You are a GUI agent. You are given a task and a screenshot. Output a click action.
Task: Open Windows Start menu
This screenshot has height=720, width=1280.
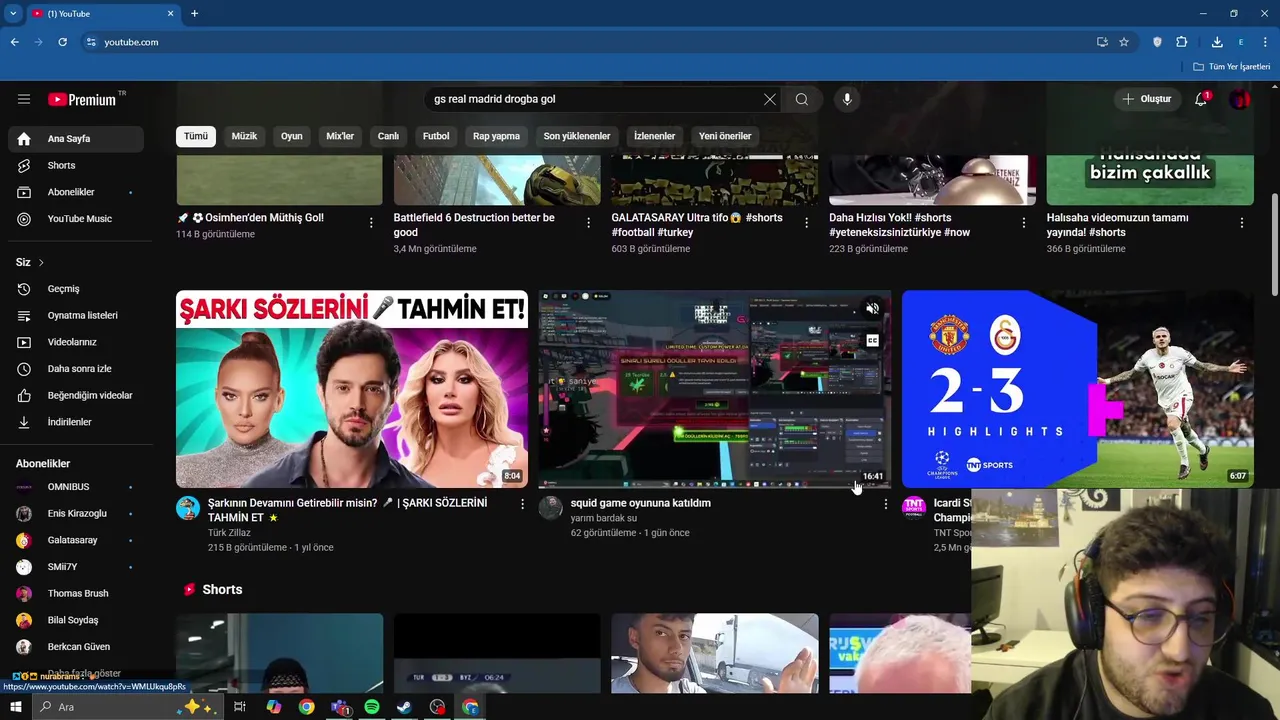pos(16,707)
